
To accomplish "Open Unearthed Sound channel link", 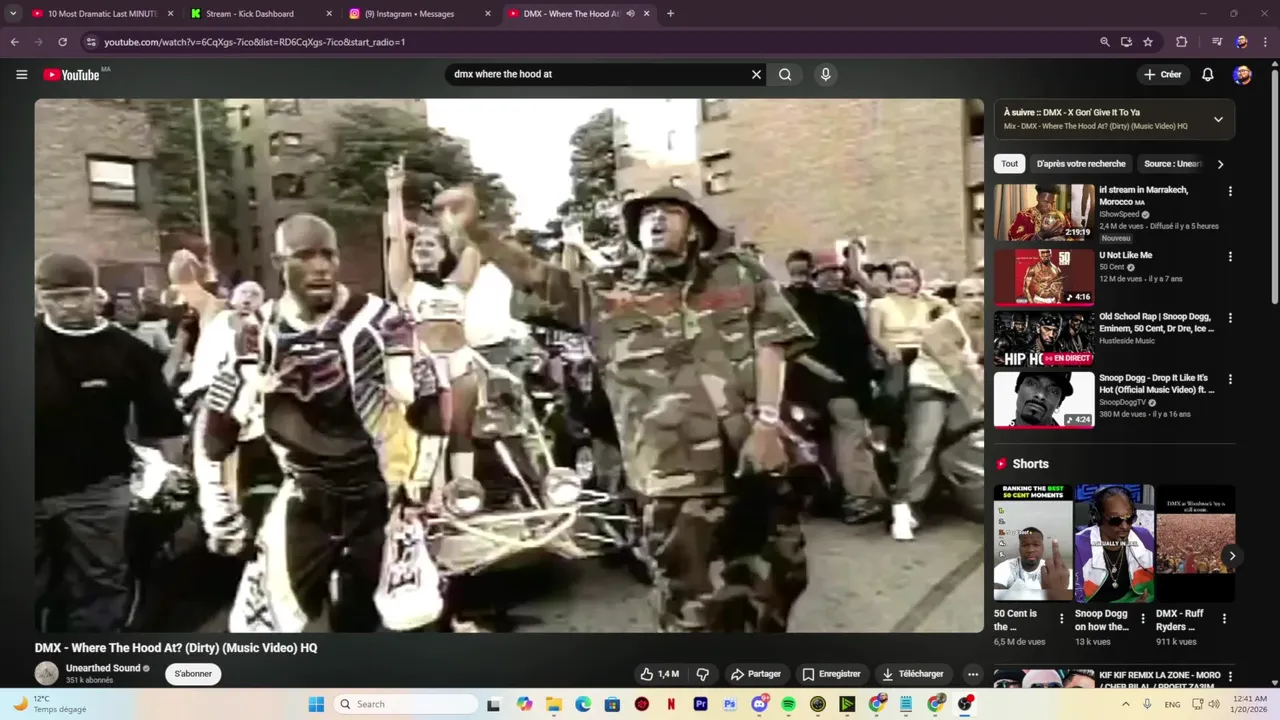I will [103, 668].
